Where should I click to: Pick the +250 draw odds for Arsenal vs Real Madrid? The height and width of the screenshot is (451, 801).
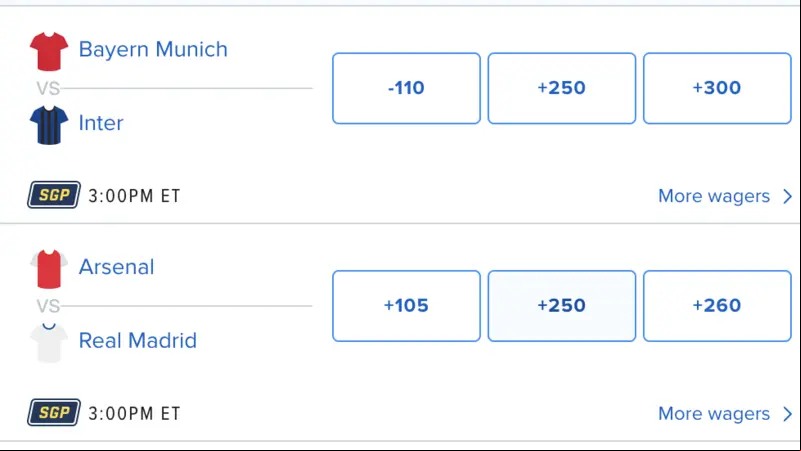pyautogui.click(x=561, y=305)
